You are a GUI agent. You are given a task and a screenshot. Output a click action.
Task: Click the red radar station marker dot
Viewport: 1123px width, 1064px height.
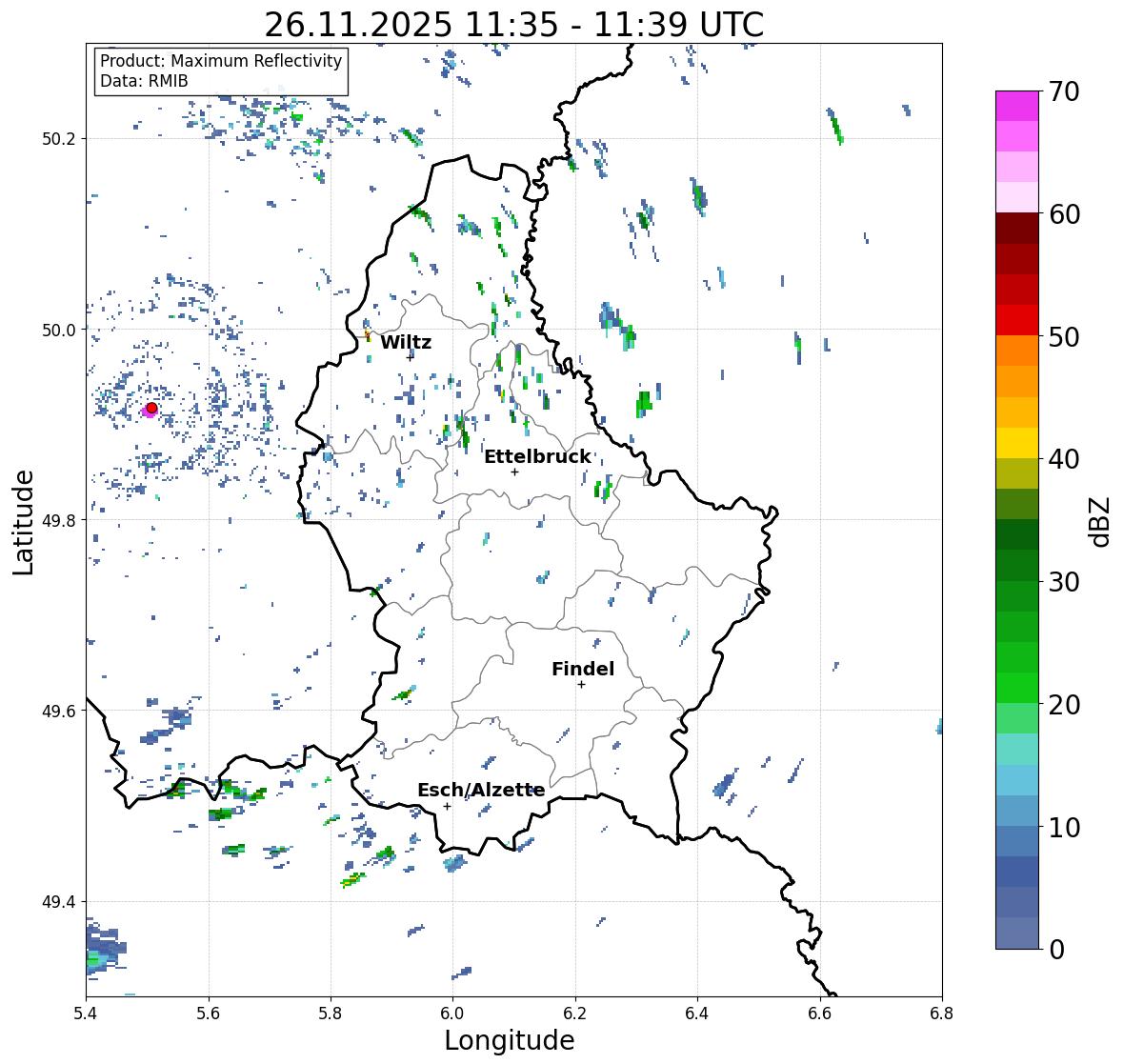[151, 408]
